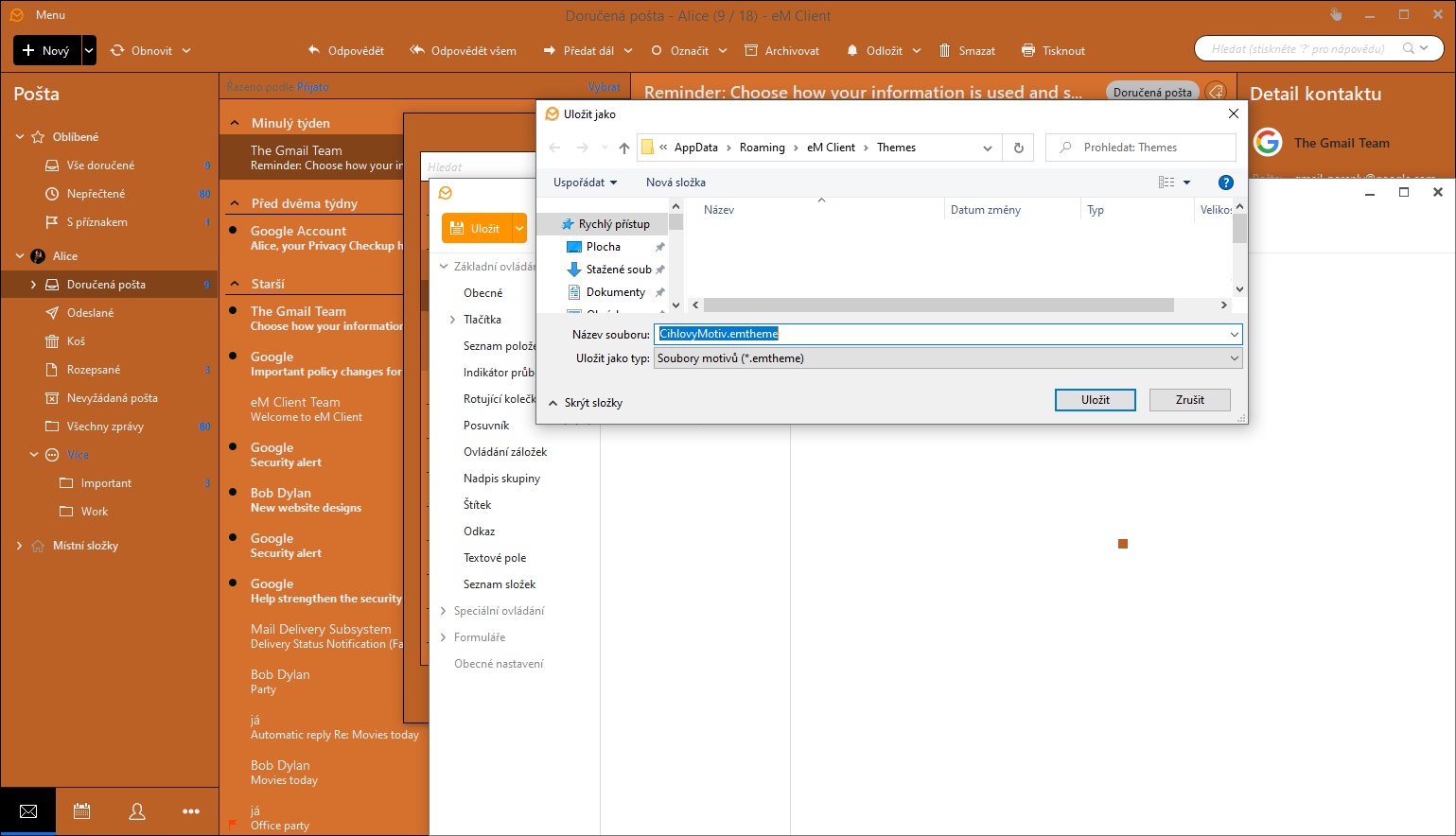The image size is (1456, 836).
Task: Select Obecné nastavení item
Action: pyautogui.click(x=499, y=664)
